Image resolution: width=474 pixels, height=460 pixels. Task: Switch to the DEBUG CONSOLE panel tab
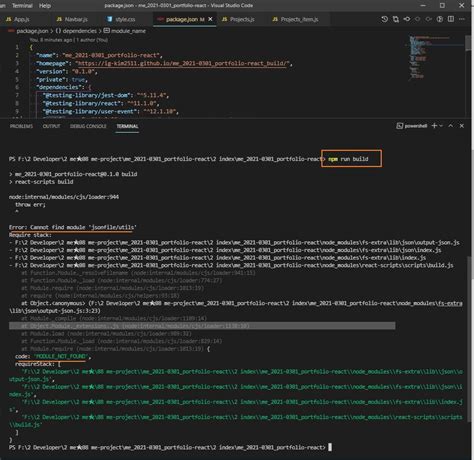(88, 126)
